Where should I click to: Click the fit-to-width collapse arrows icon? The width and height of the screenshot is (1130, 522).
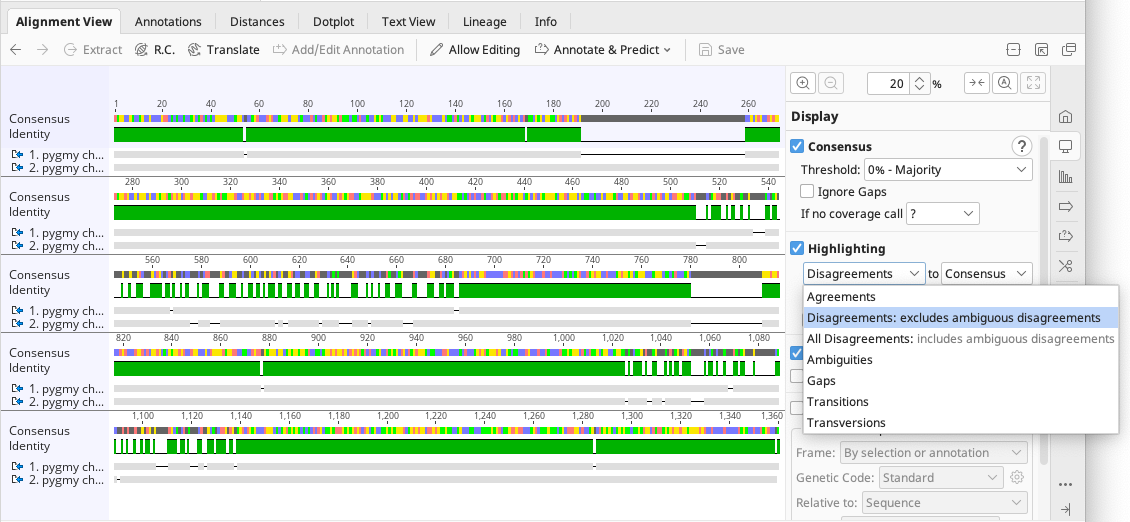(x=976, y=84)
